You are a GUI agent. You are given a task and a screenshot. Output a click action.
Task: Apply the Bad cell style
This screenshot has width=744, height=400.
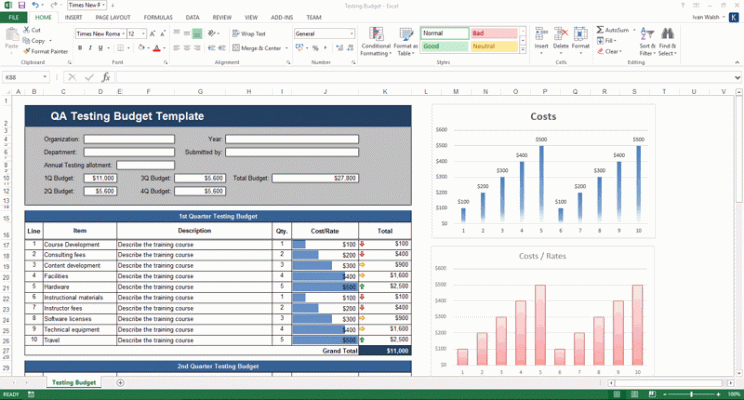(493, 33)
